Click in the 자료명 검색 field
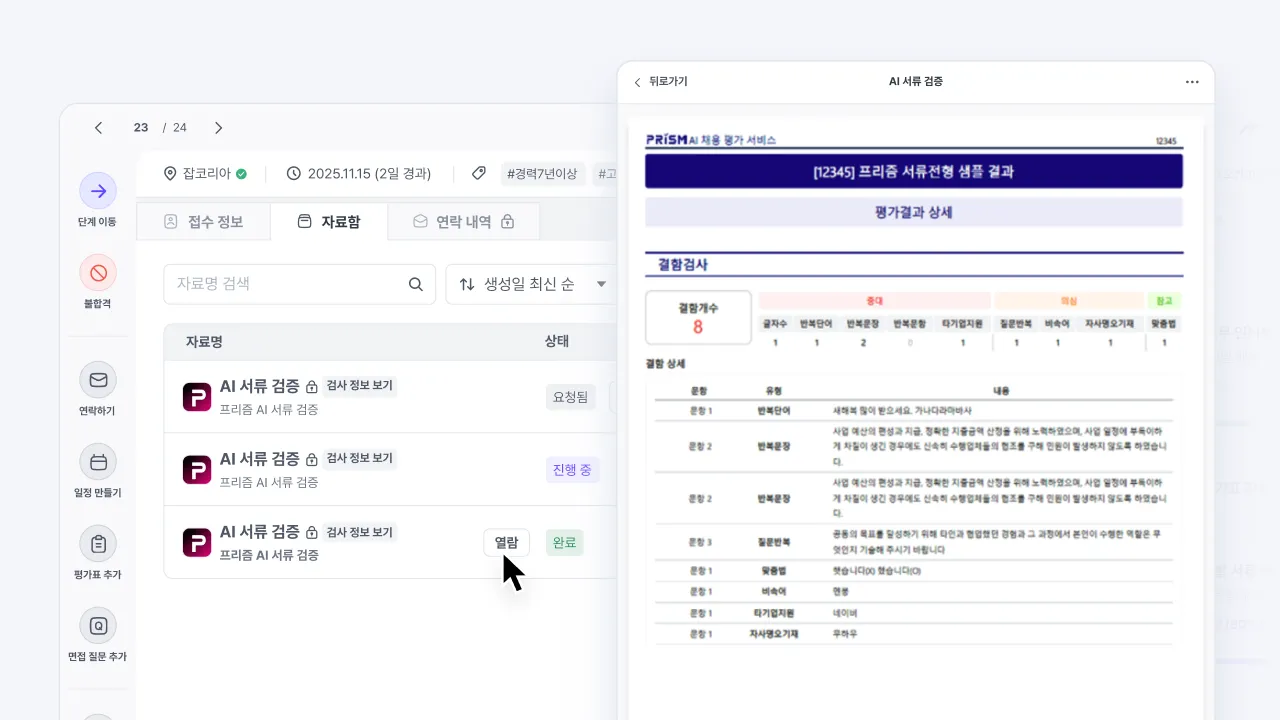Image resolution: width=1280 pixels, height=720 pixels. click(x=300, y=284)
